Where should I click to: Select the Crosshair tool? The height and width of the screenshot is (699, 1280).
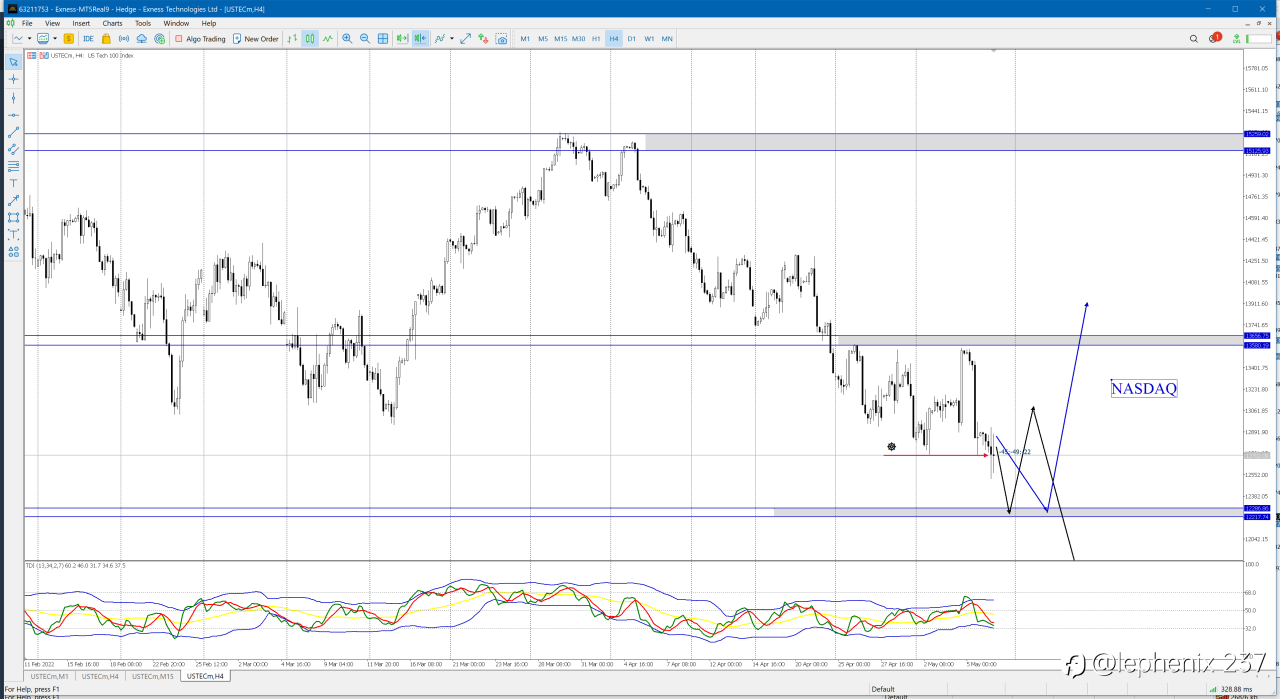(13, 79)
